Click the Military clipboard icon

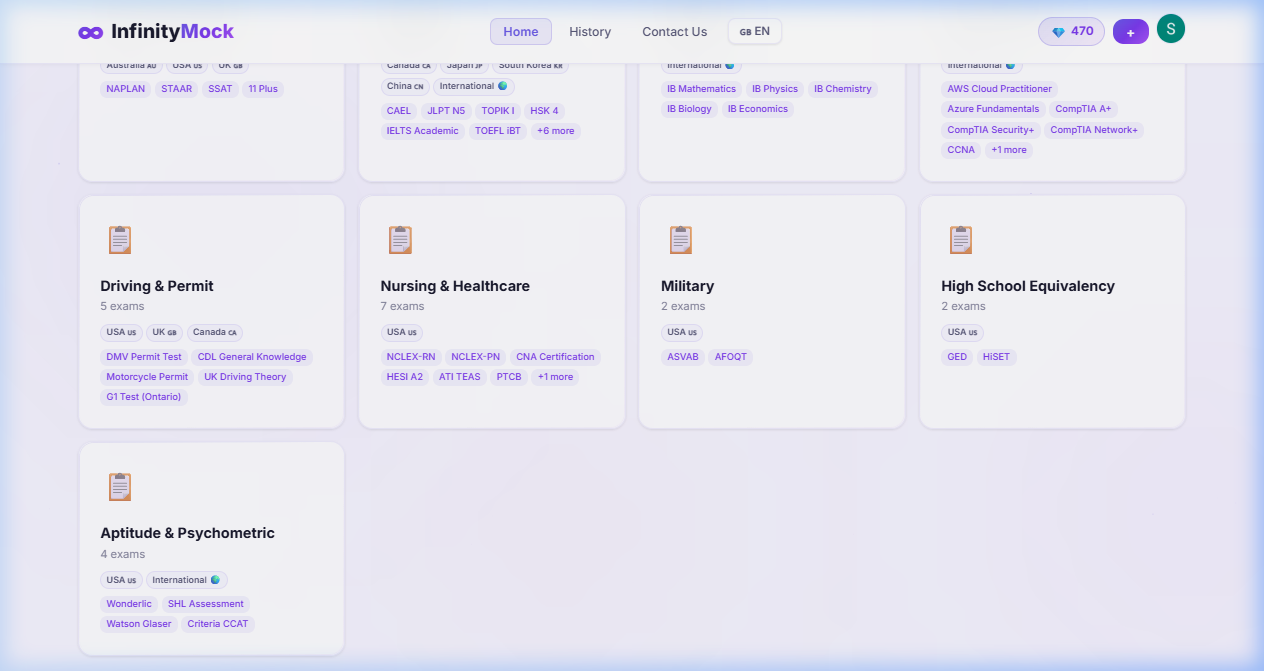680,240
